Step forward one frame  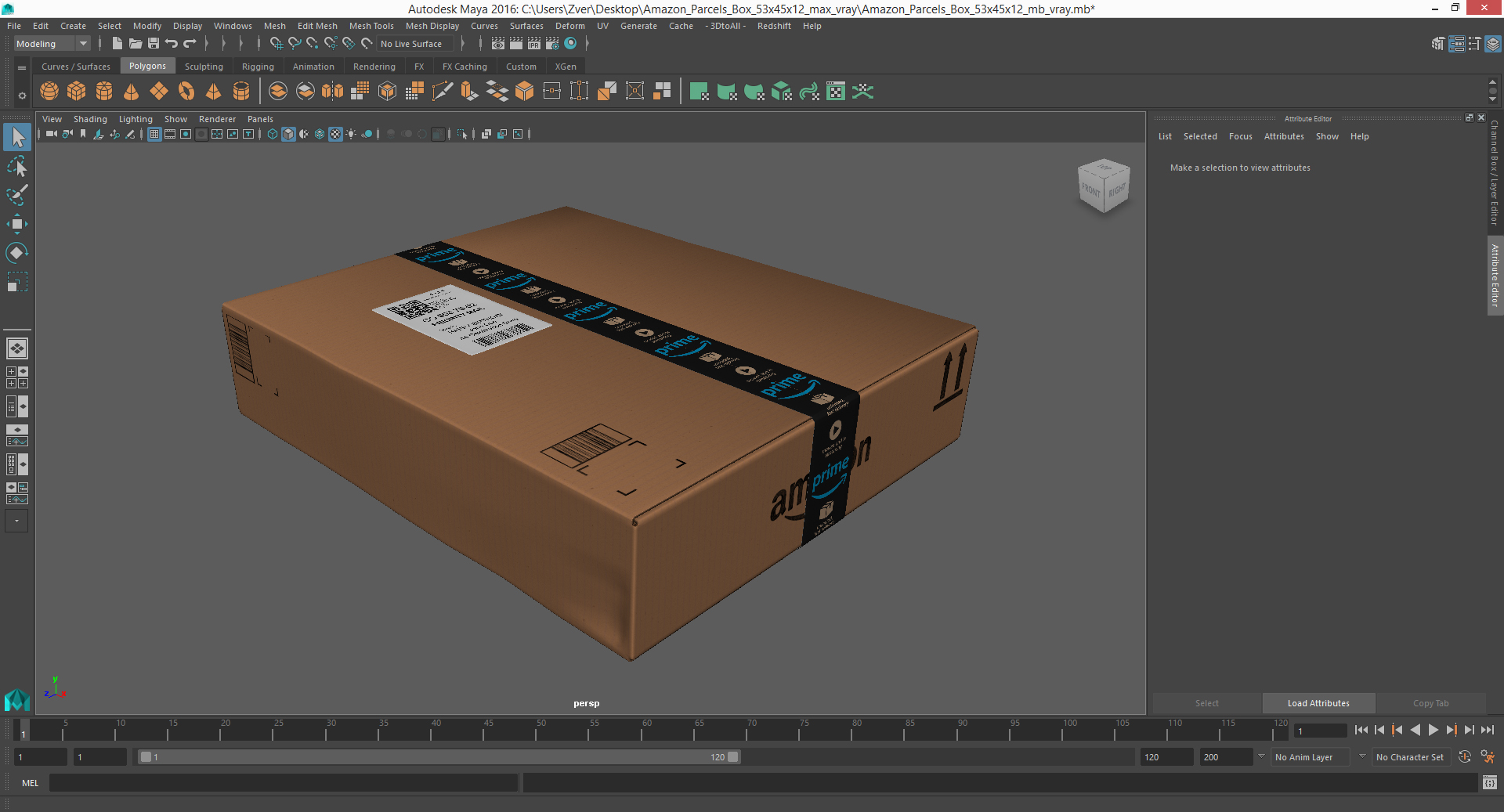(x=1469, y=730)
